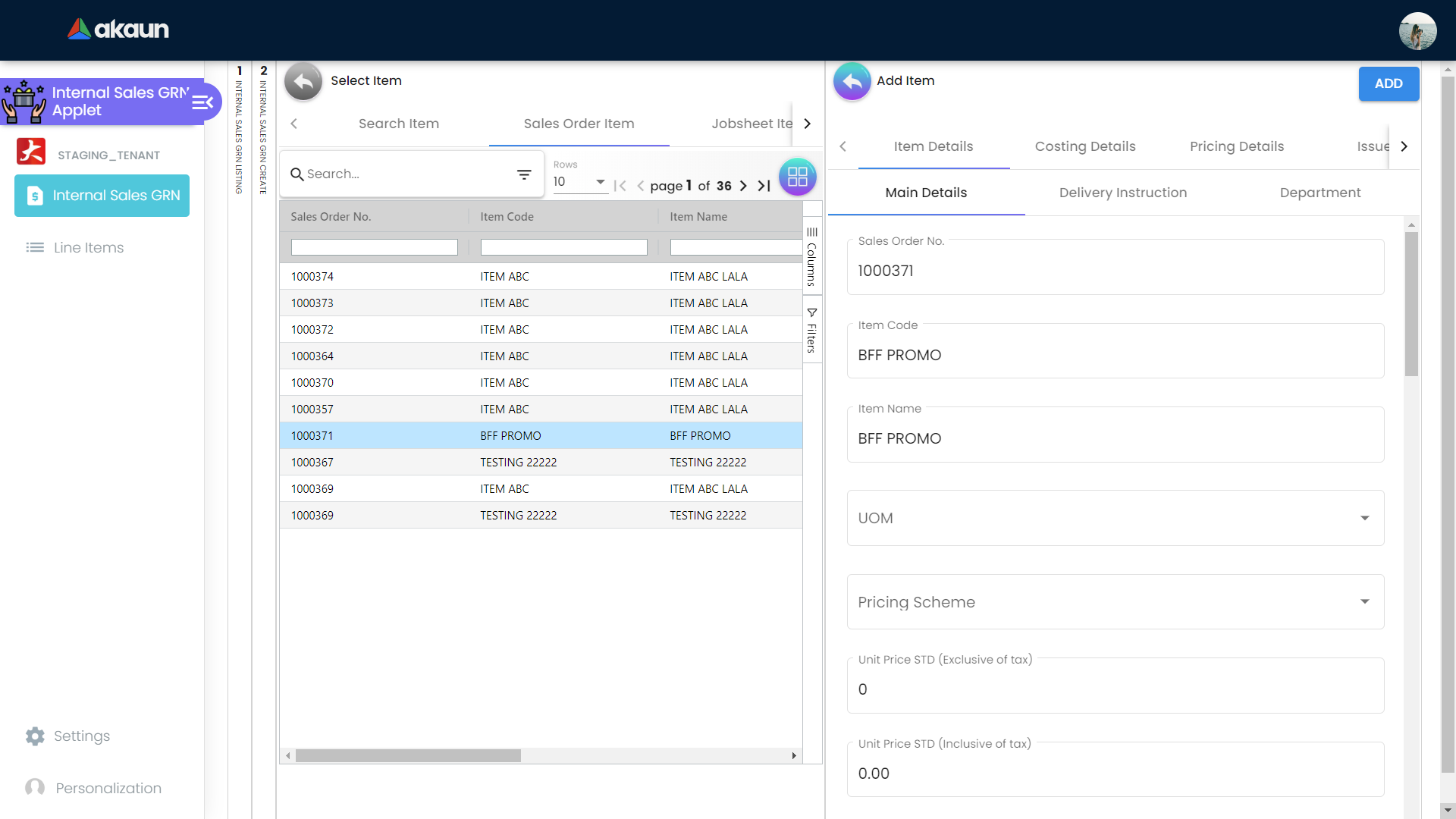Open the Rows per page dropdown

[x=579, y=182]
